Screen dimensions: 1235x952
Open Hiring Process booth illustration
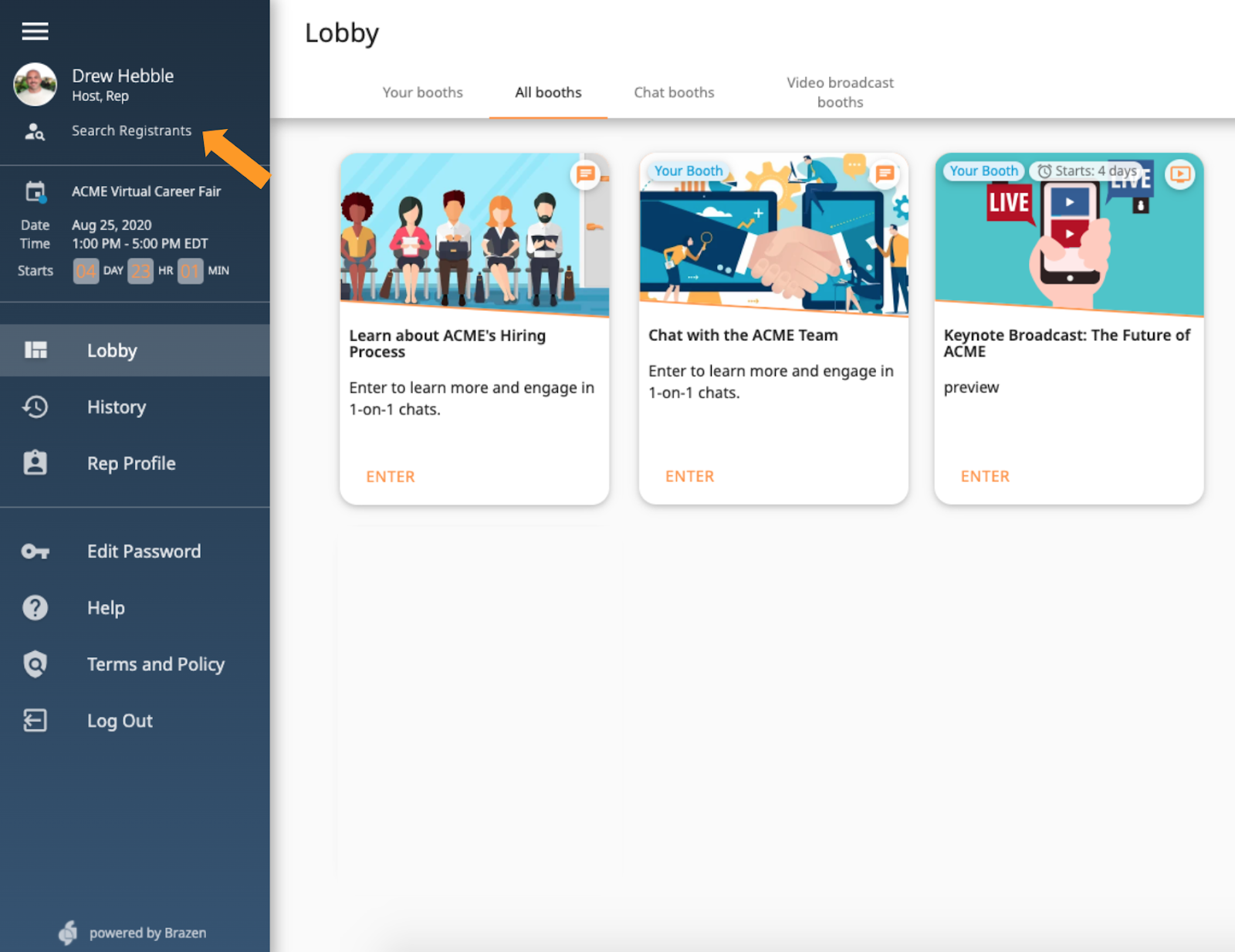tap(475, 234)
